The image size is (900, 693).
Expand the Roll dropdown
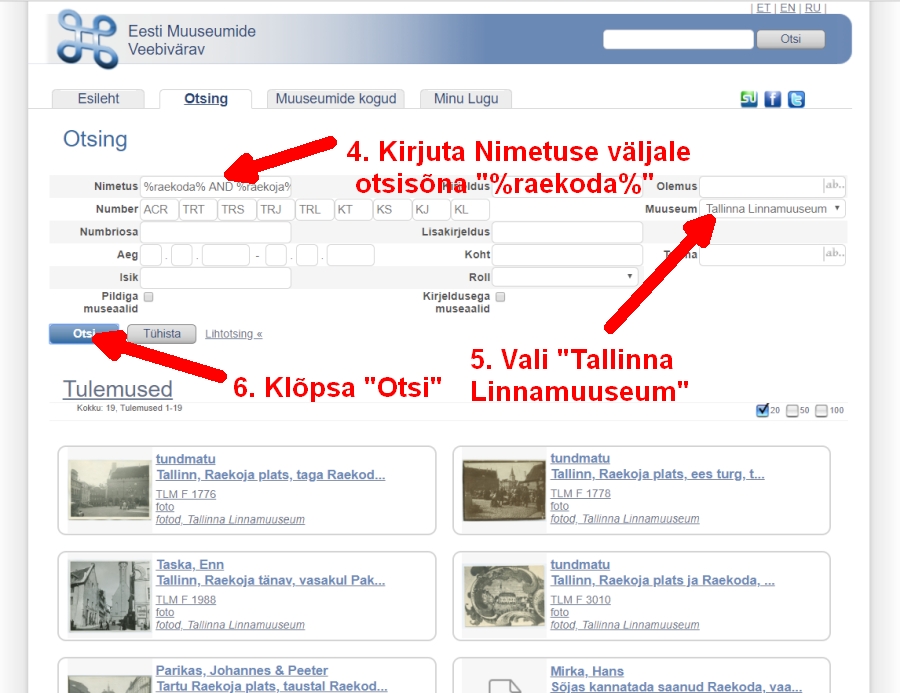pyautogui.click(x=565, y=277)
